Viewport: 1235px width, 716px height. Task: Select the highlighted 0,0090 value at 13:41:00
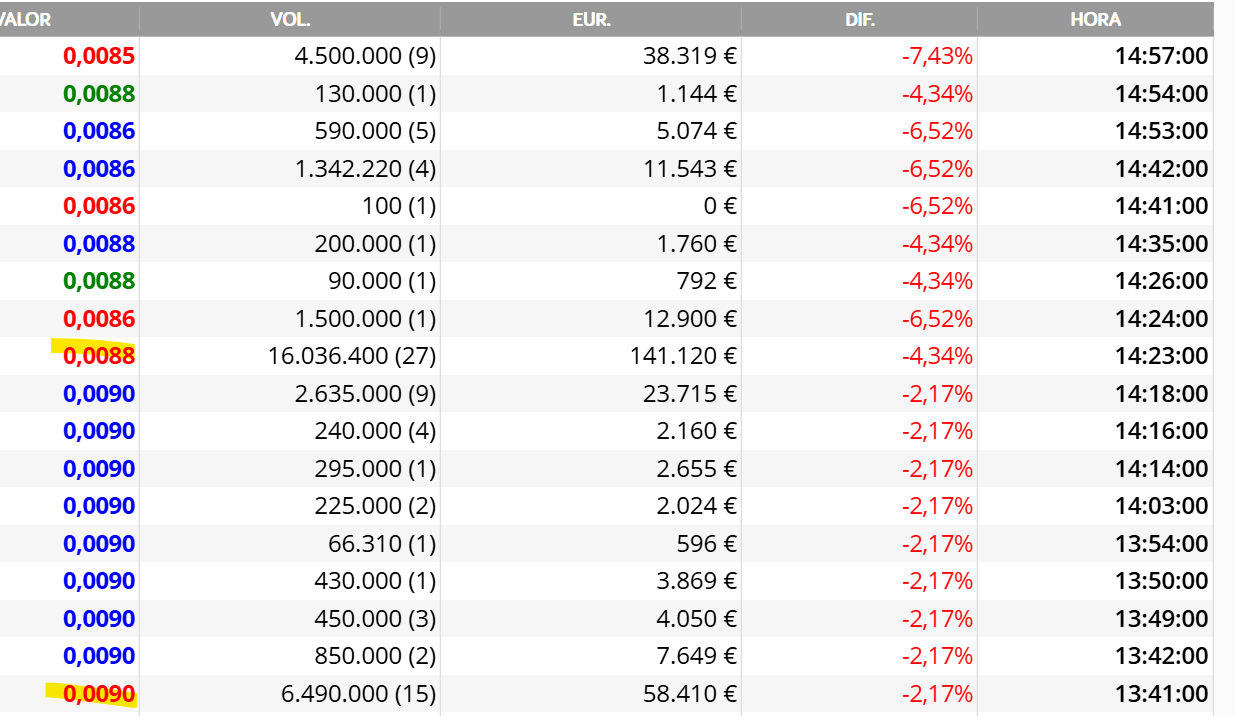(x=99, y=694)
